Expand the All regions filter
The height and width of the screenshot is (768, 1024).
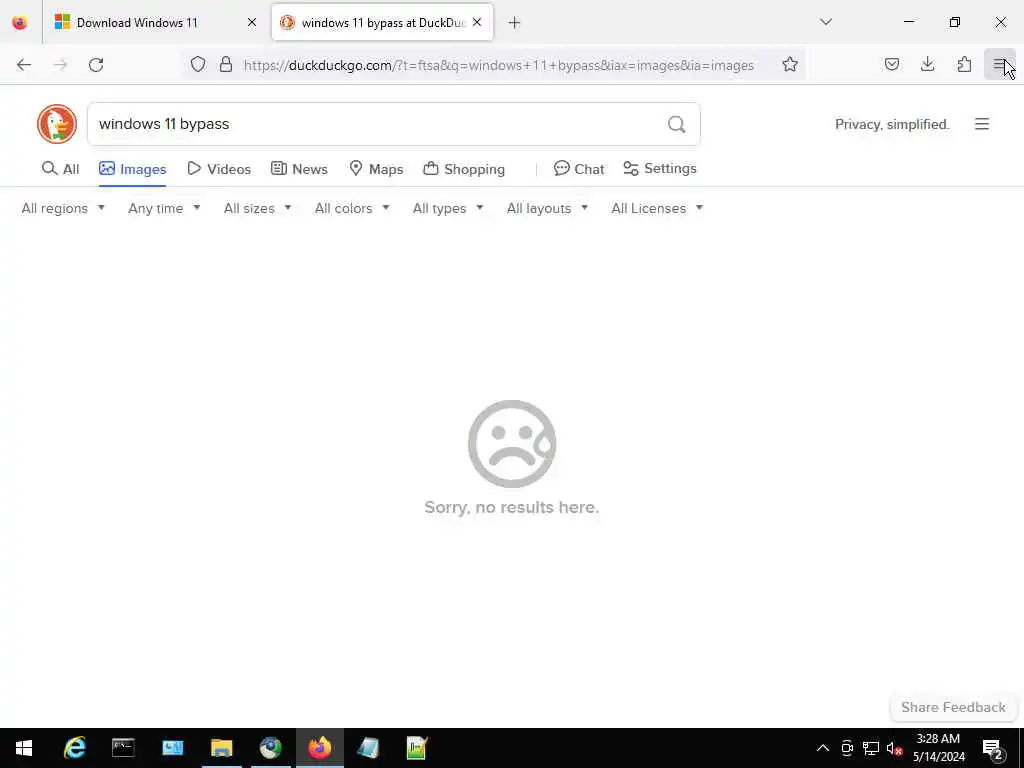click(63, 208)
